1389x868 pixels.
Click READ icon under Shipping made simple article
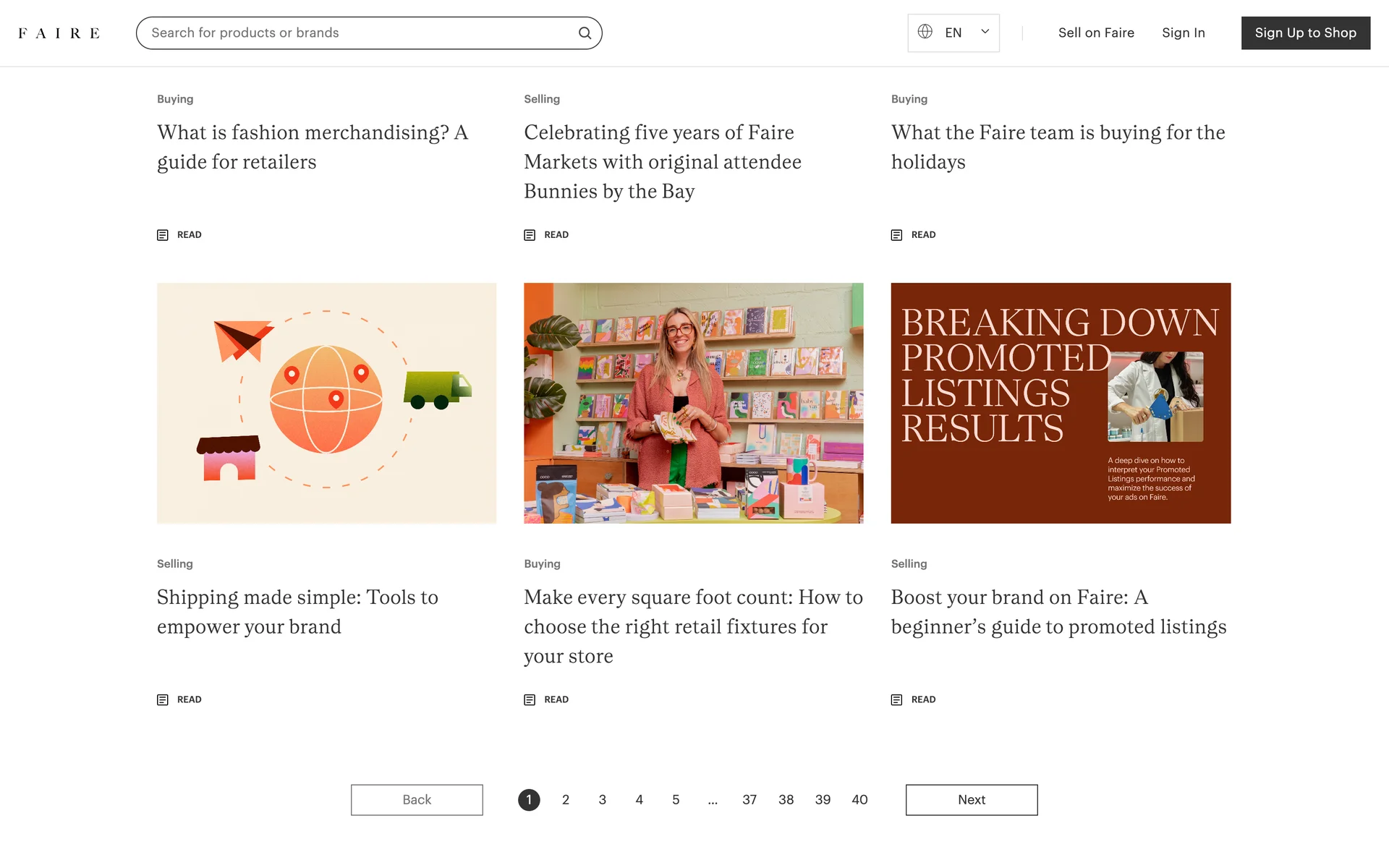click(x=163, y=699)
